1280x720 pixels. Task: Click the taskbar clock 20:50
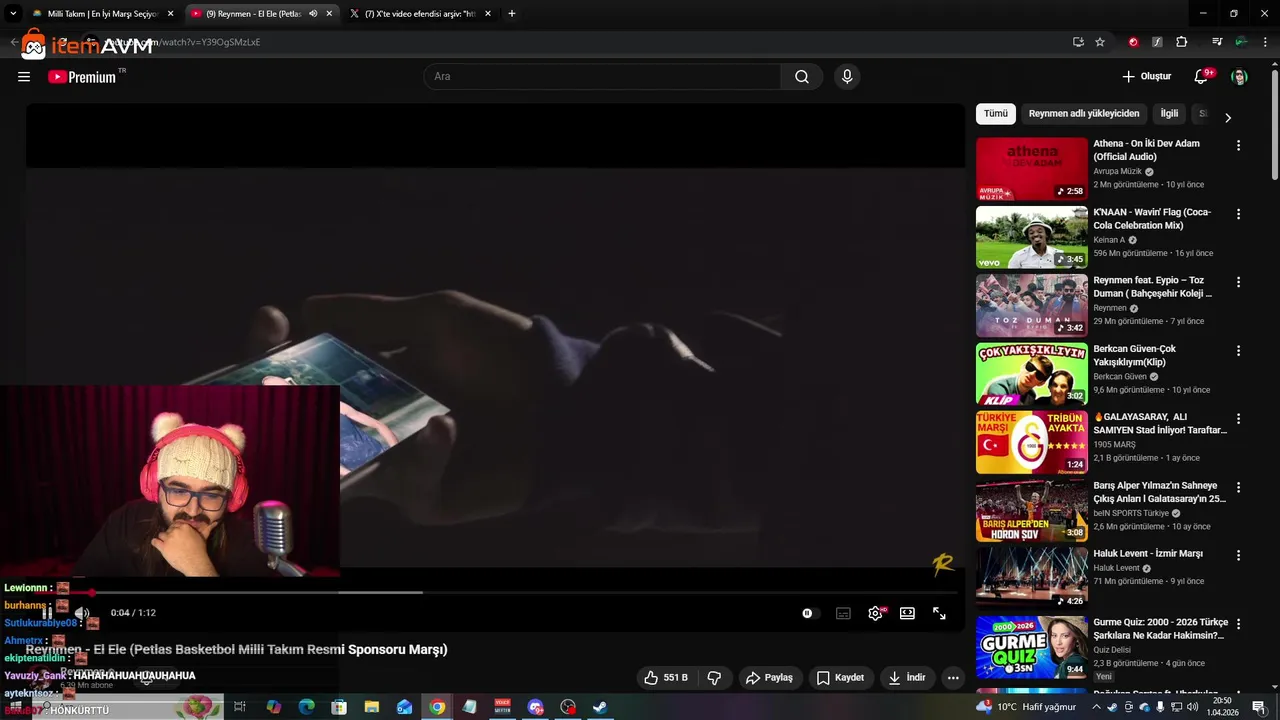(1222, 707)
